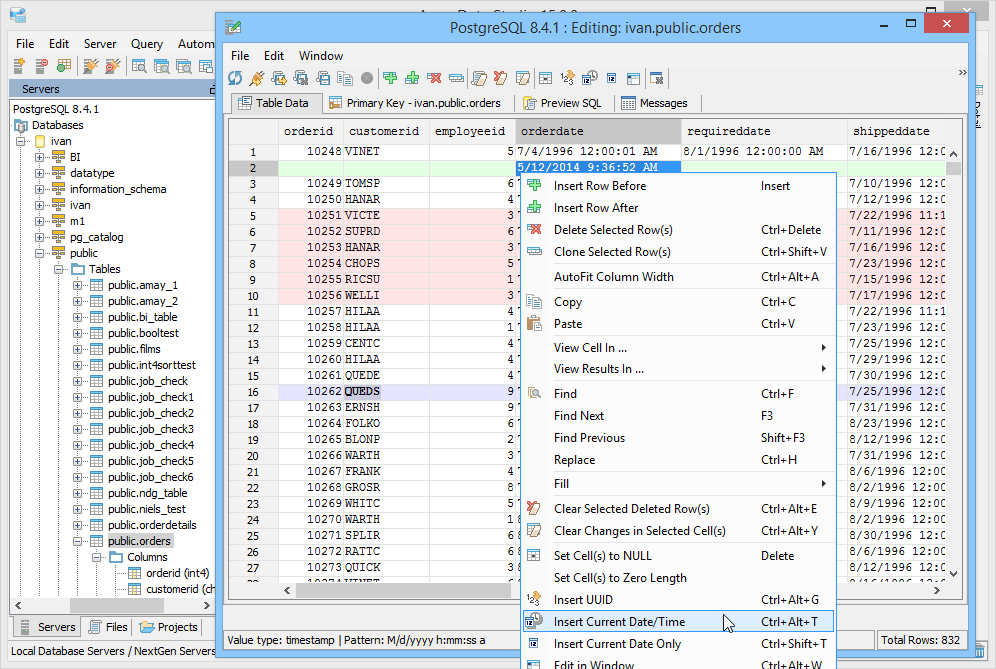Expand the BI schema node
Image resolution: width=996 pixels, height=669 pixels.
tap(39, 157)
